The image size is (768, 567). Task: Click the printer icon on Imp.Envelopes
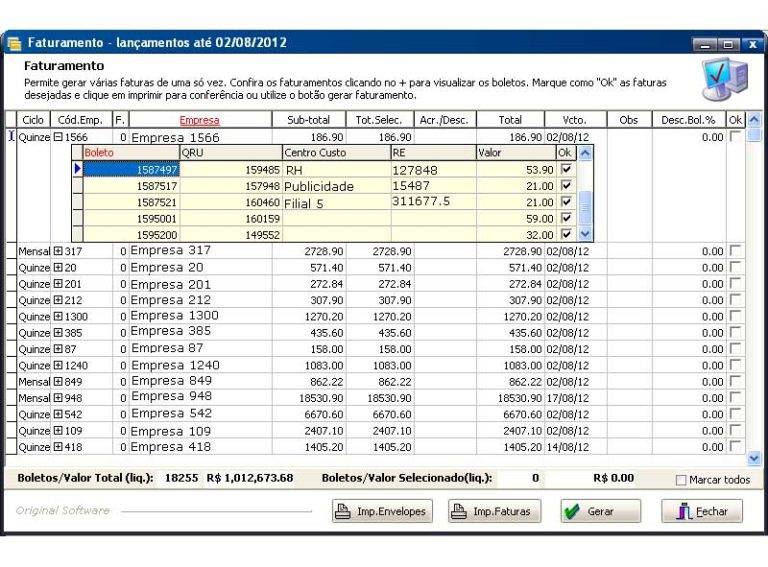click(x=343, y=512)
